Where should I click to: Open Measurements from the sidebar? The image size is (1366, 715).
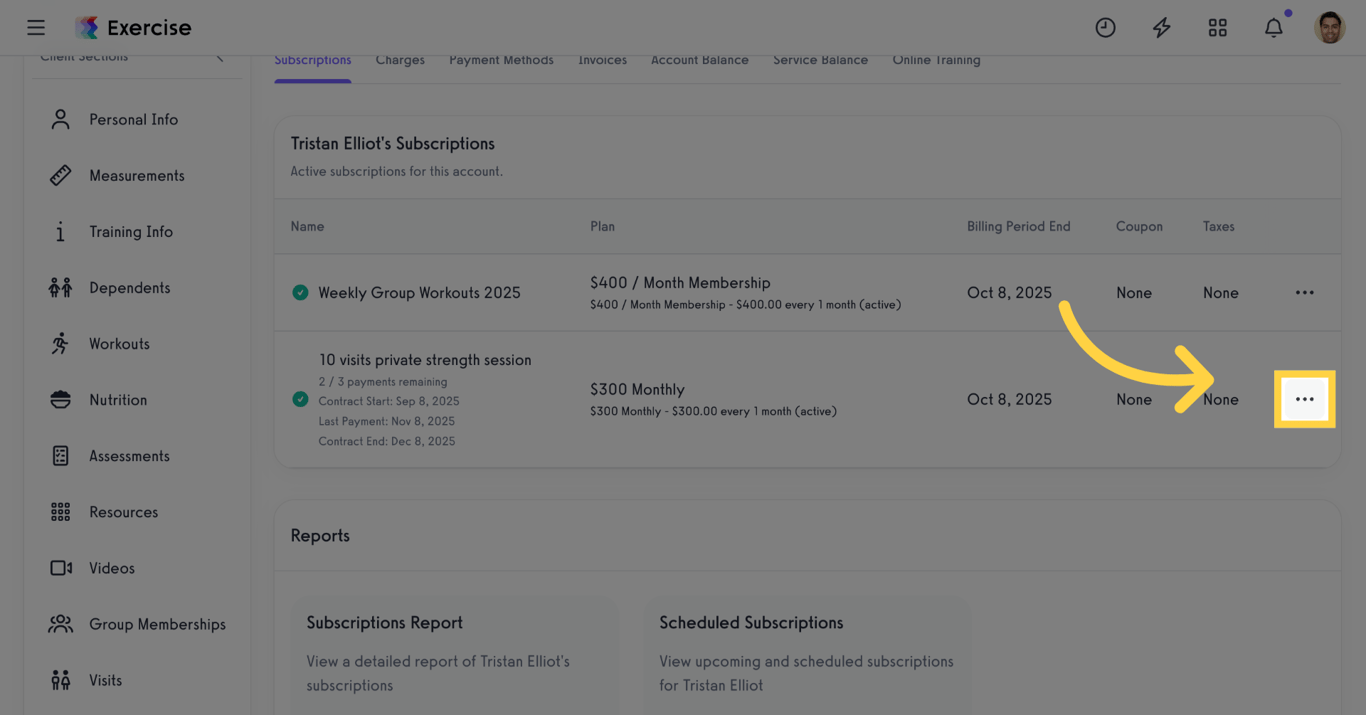(x=136, y=176)
